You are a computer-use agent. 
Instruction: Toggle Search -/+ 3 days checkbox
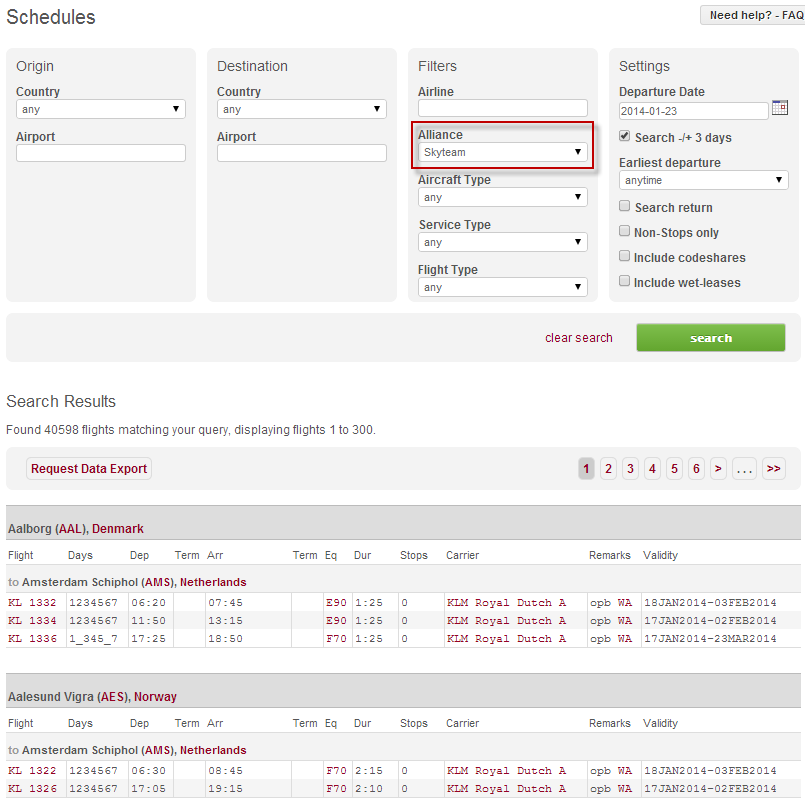[625, 137]
